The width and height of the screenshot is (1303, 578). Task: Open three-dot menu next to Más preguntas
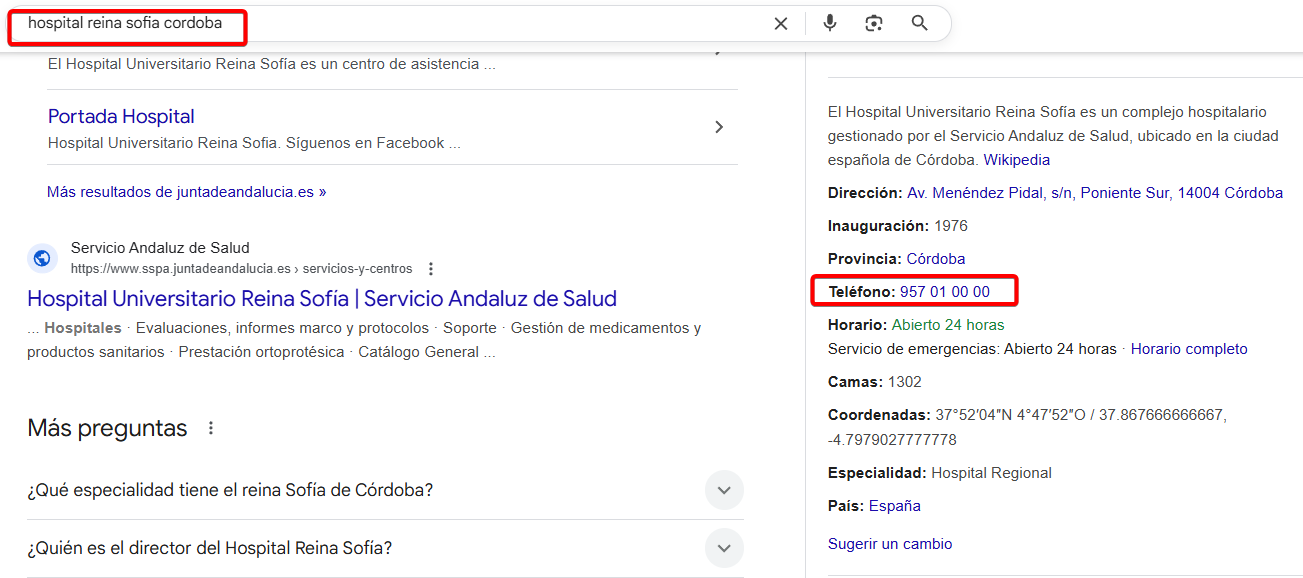pyautogui.click(x=211, y=428)
